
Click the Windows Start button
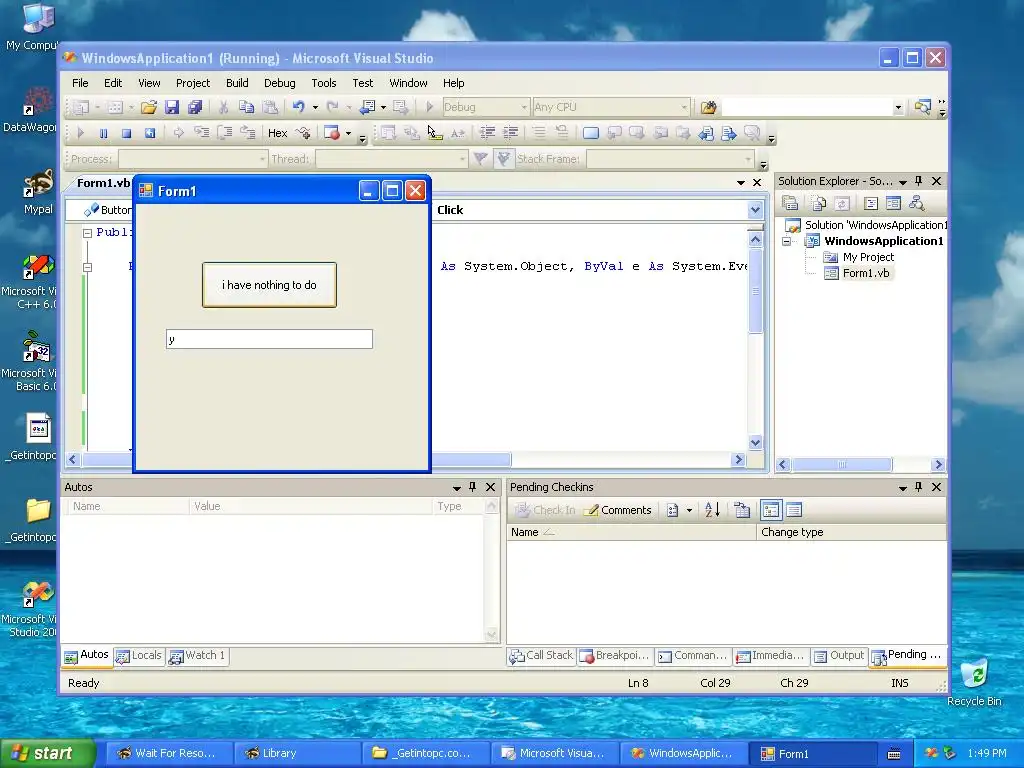pos(47,754)
